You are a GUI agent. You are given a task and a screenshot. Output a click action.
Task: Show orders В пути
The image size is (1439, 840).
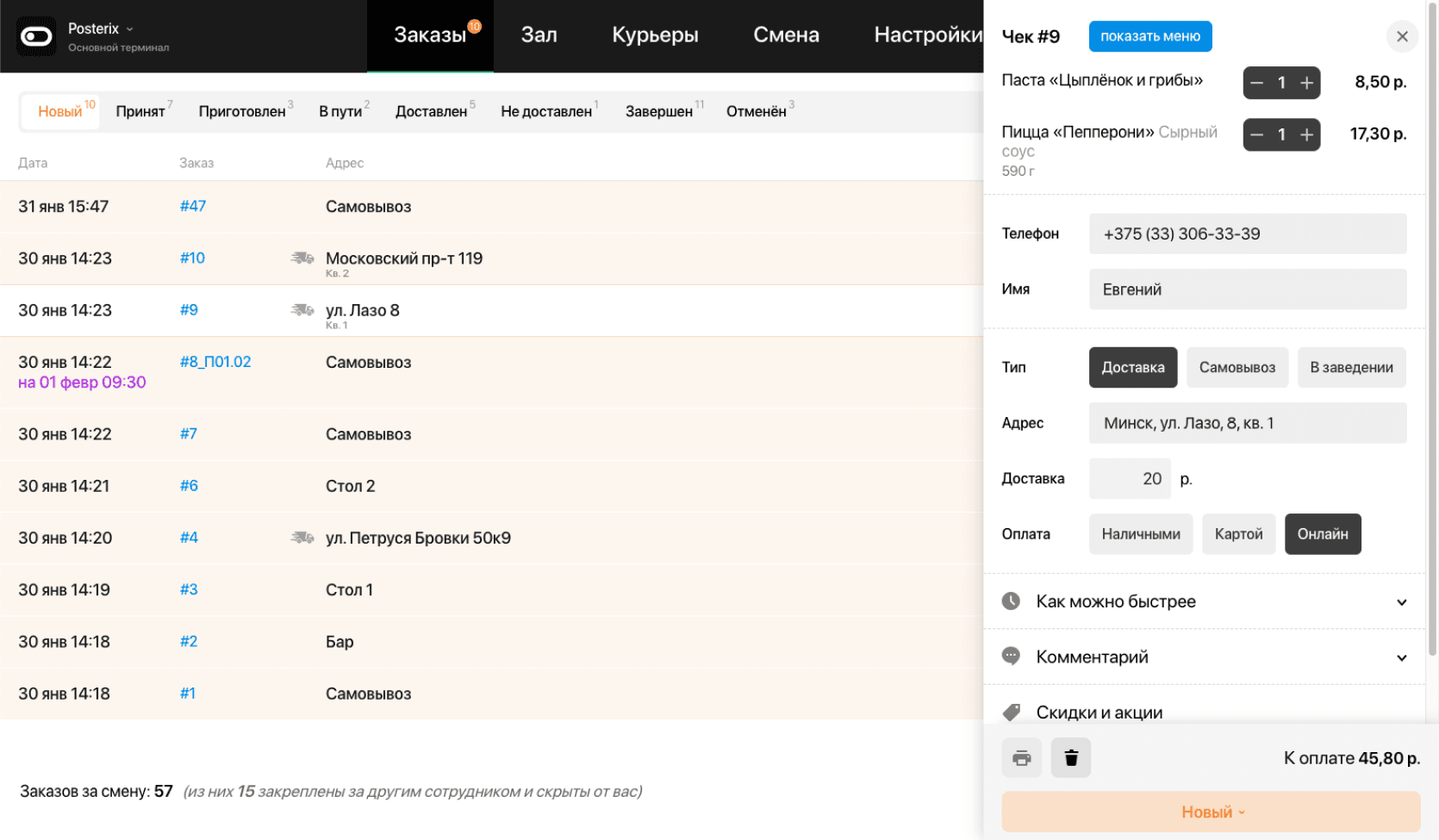click(341, 112)
